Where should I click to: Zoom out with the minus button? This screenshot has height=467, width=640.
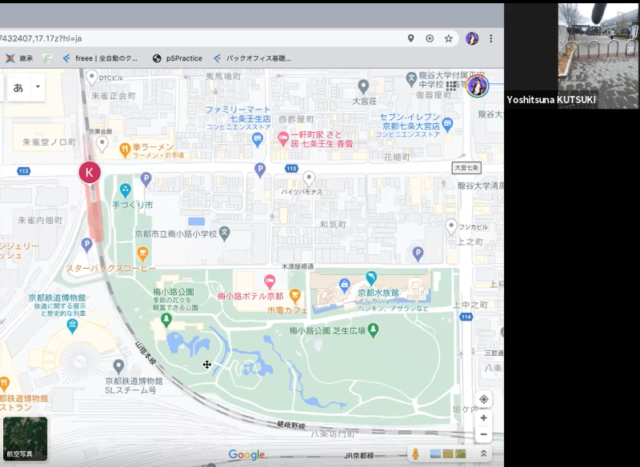coord(484,434)
